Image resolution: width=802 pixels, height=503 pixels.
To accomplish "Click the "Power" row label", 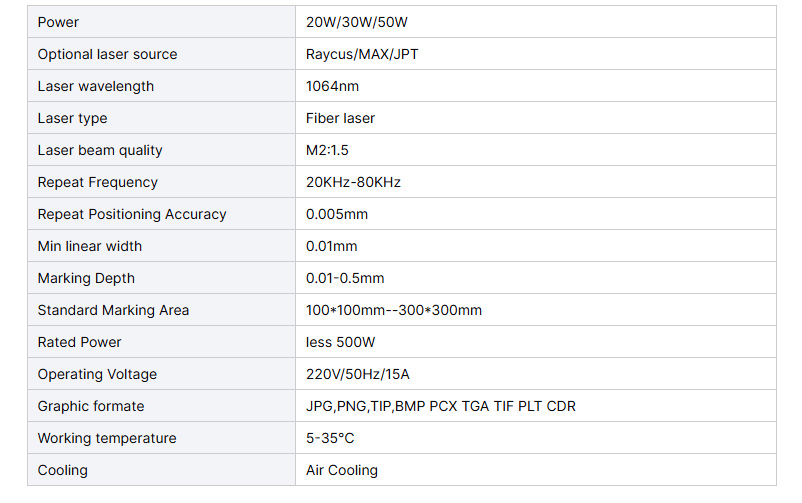I will point(58,22).
